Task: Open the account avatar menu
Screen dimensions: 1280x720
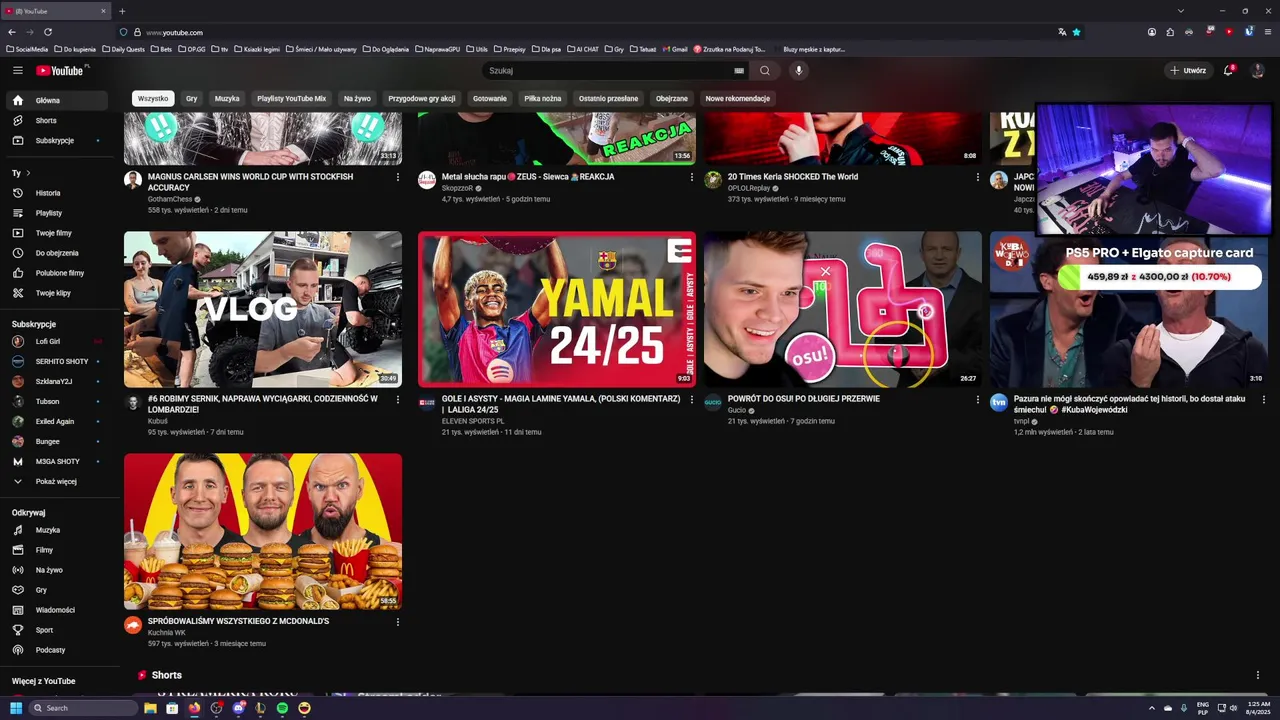Action: (1258, 70)
